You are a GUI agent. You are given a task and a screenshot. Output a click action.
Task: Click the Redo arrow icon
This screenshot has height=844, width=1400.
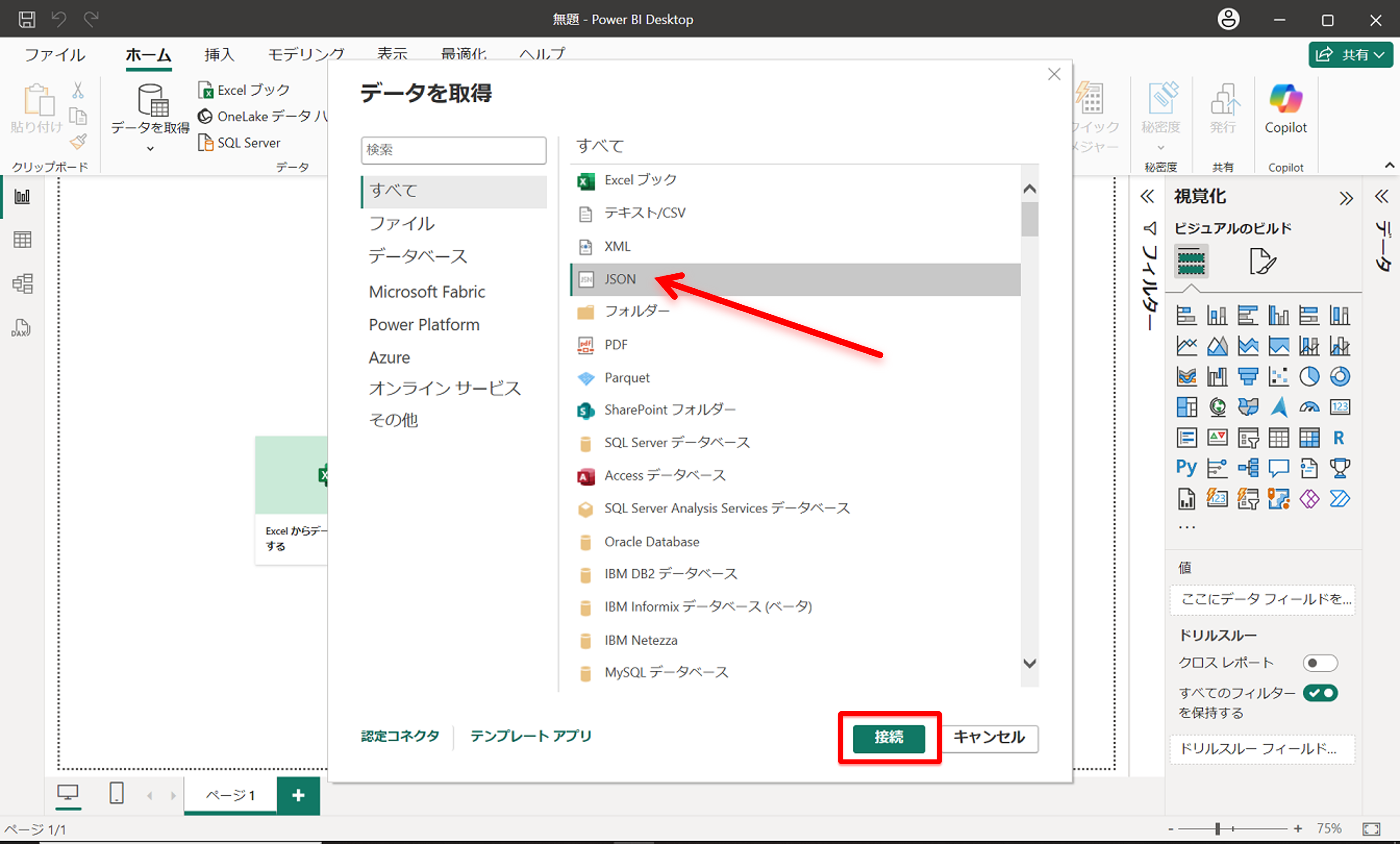coord(91,19)
